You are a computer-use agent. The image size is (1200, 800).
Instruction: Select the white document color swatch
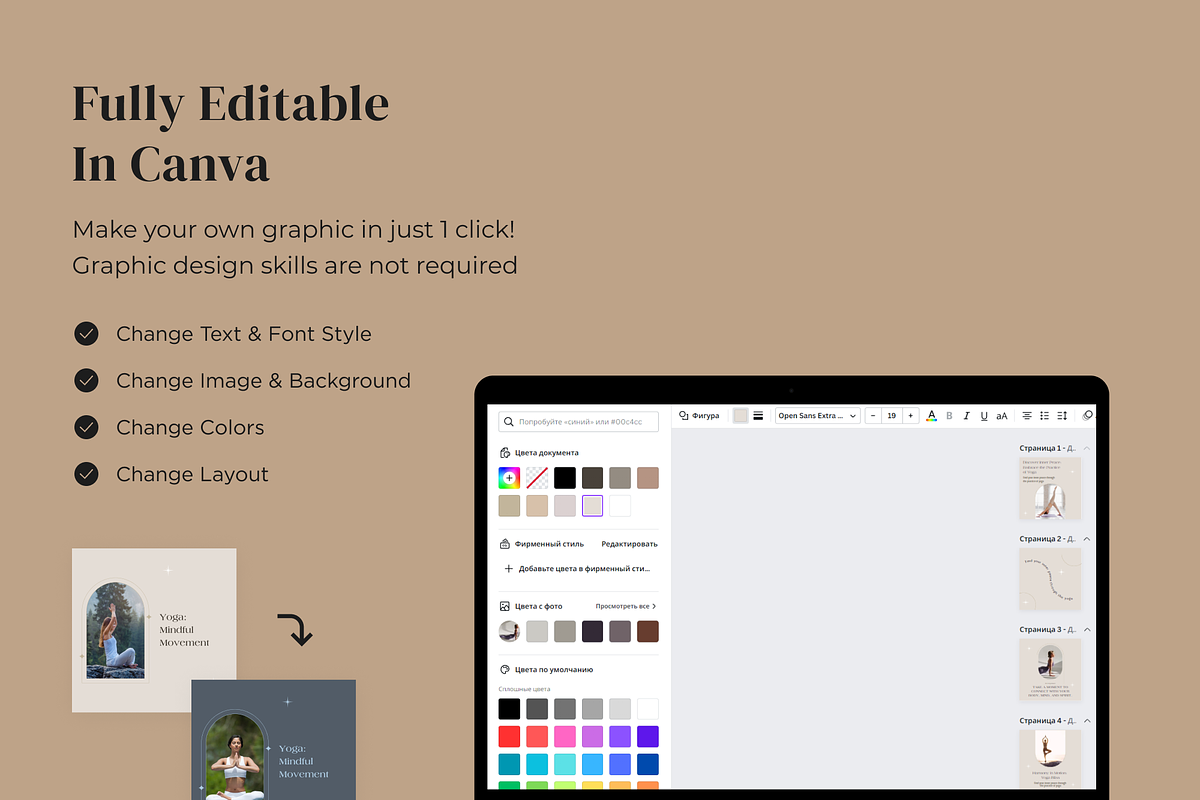point(620,506)
